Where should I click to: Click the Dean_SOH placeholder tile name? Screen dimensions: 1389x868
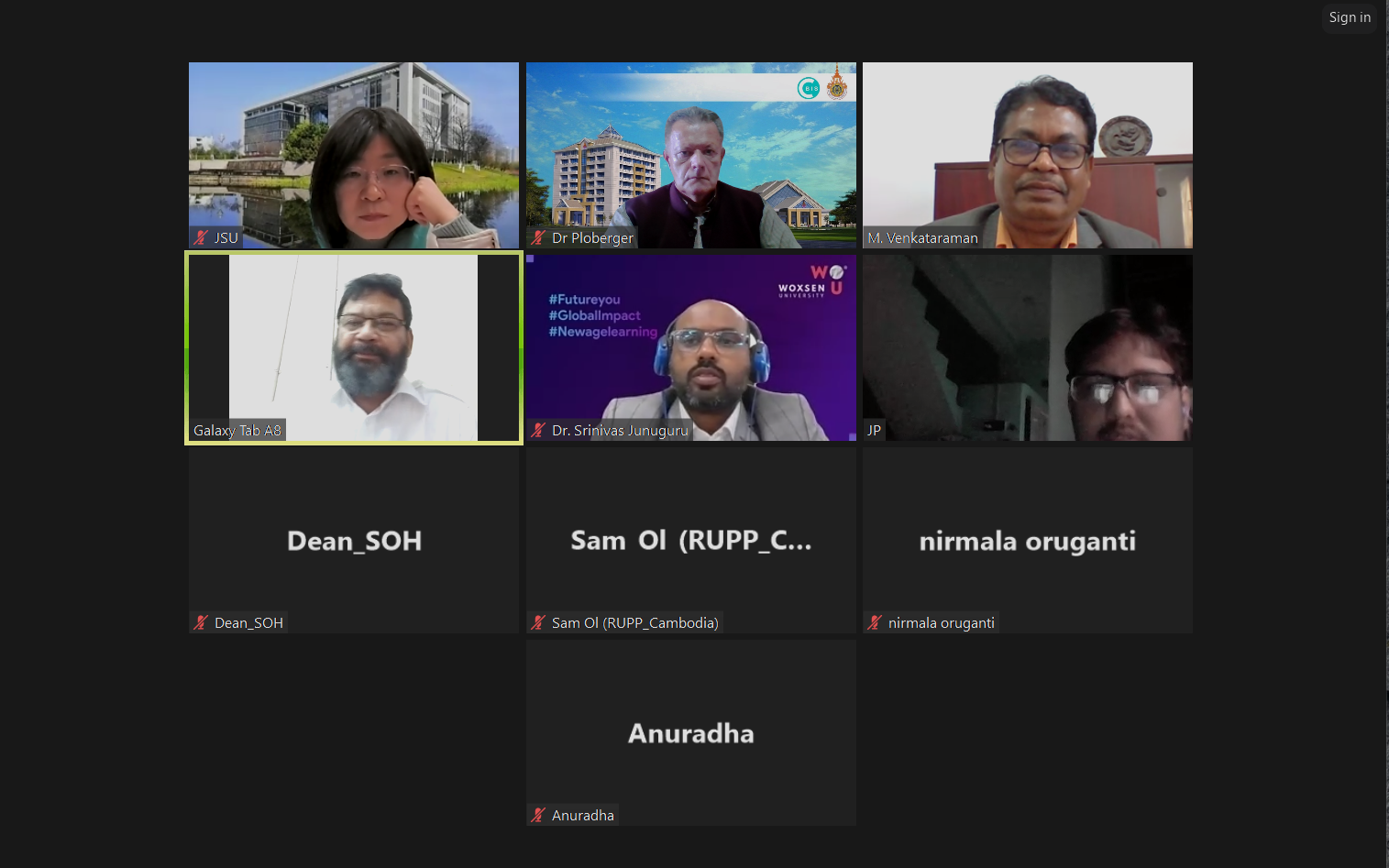354,541
